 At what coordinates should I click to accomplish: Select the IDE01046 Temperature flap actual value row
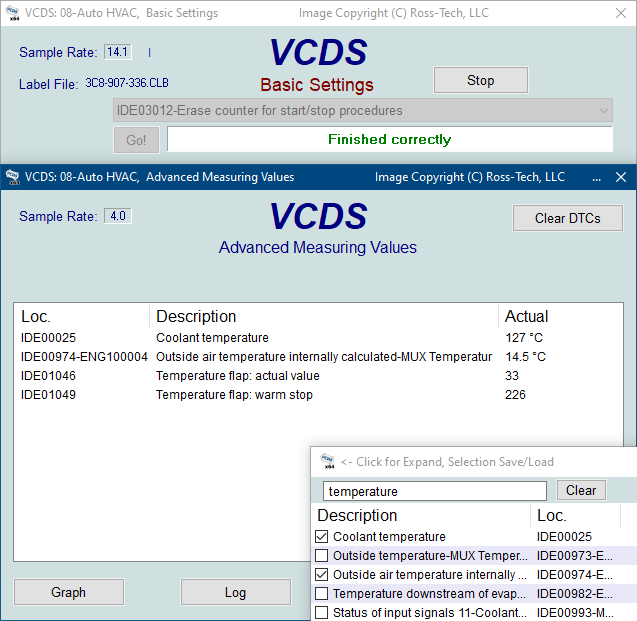click(x=318, y=376)
